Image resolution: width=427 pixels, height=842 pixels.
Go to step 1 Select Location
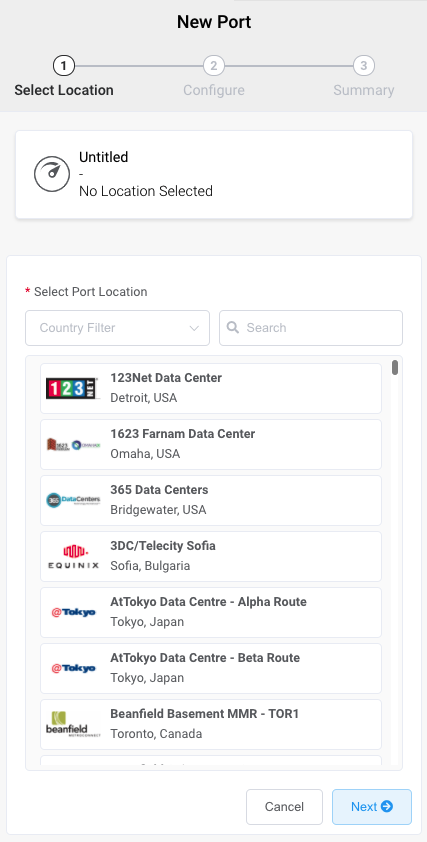[x=64, y=77]
